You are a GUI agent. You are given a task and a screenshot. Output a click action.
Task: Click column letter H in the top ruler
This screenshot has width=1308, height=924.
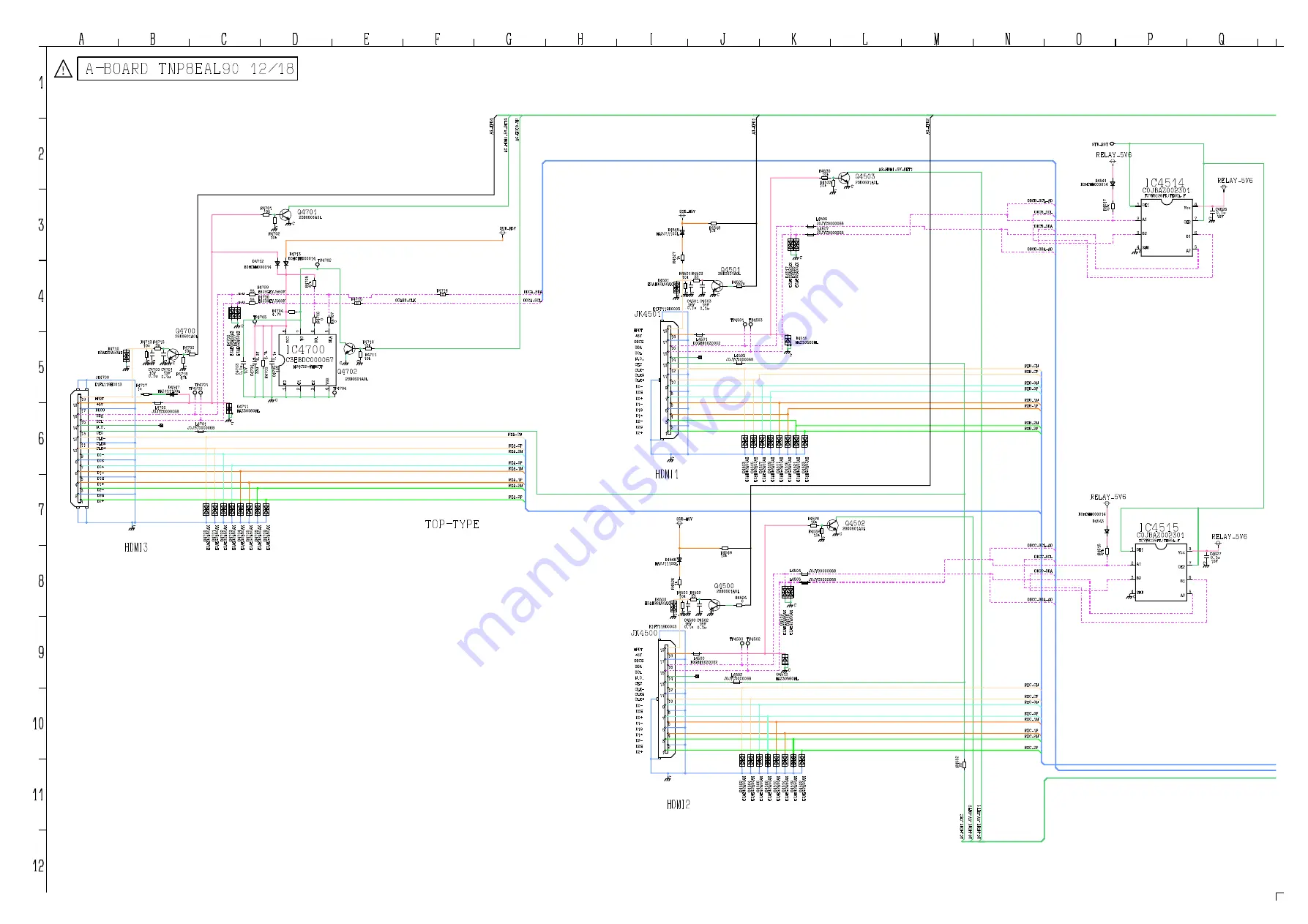(x=580, y=40)
